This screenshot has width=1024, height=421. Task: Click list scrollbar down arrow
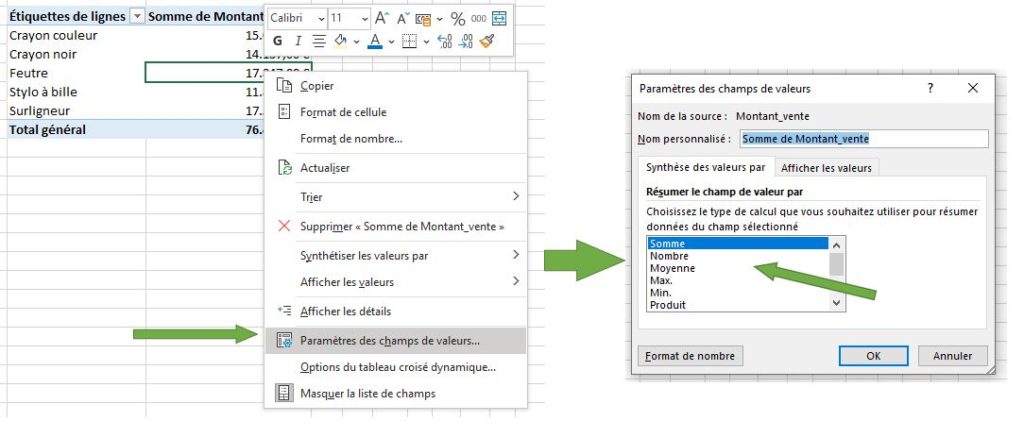click(837, 303)
